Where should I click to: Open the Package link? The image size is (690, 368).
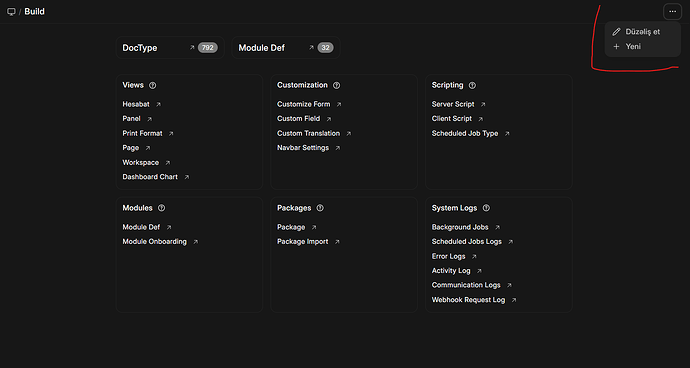[291, 227]
